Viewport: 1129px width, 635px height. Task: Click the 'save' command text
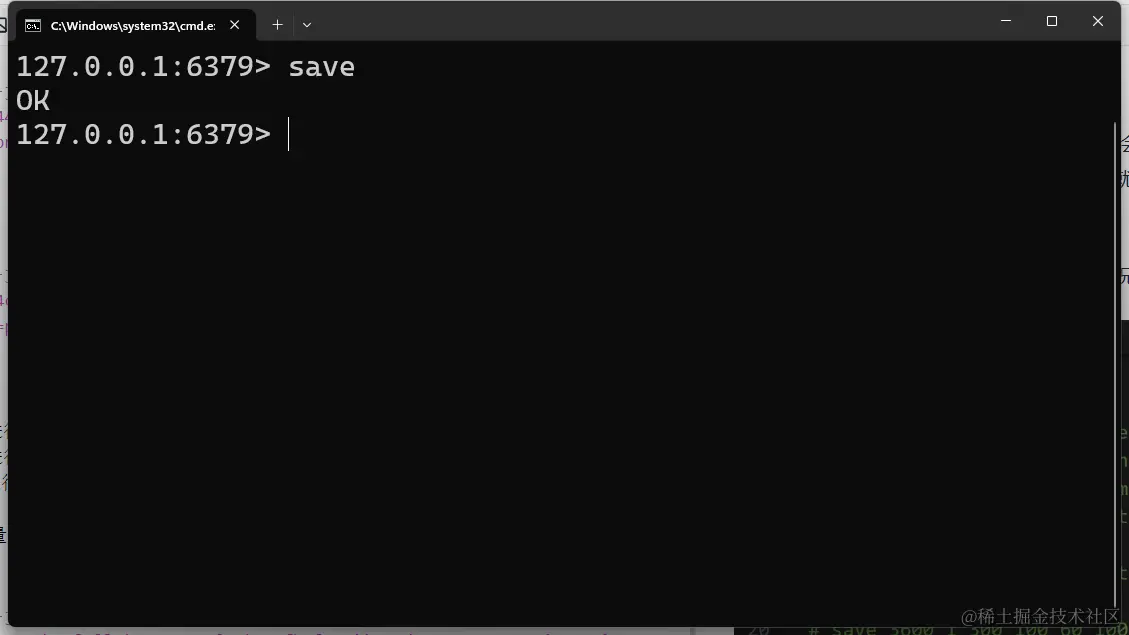tap(321, 67)
